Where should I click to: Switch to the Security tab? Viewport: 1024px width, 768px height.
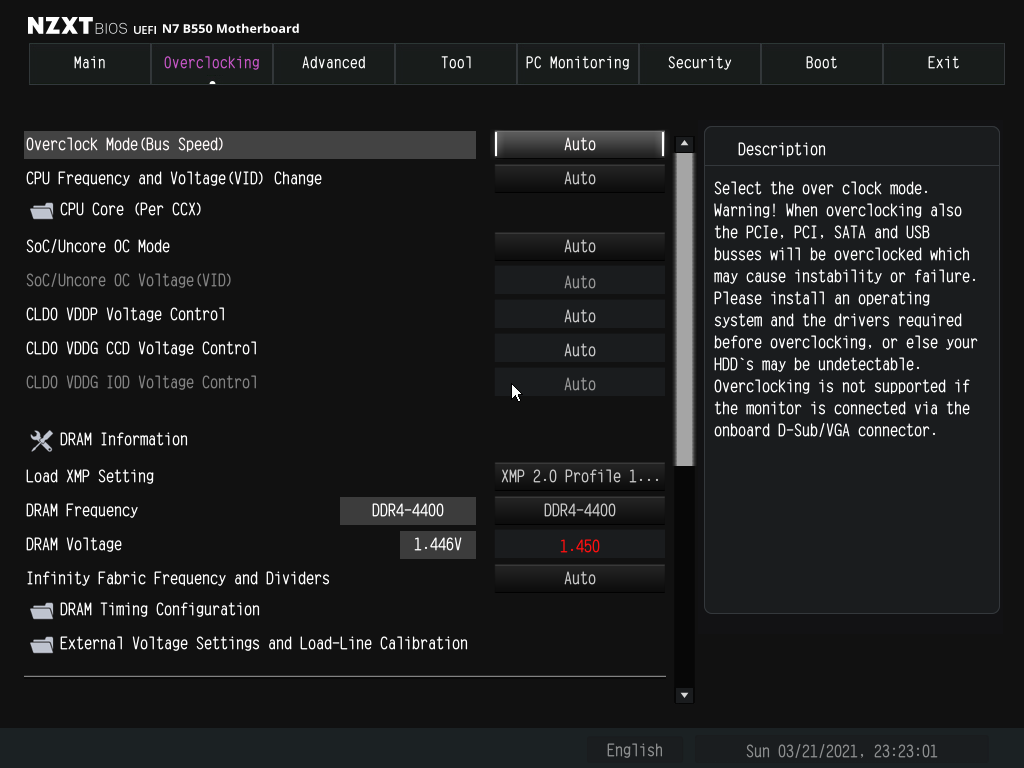pyautogui.click(x=699, y=63)
